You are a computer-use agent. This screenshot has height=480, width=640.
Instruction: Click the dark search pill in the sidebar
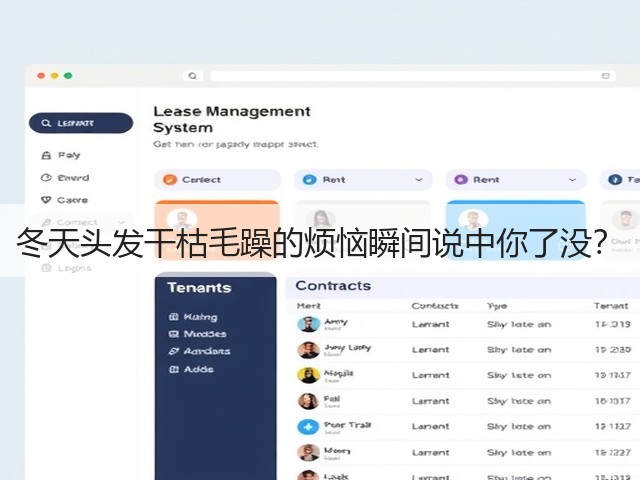pos(81,123)
